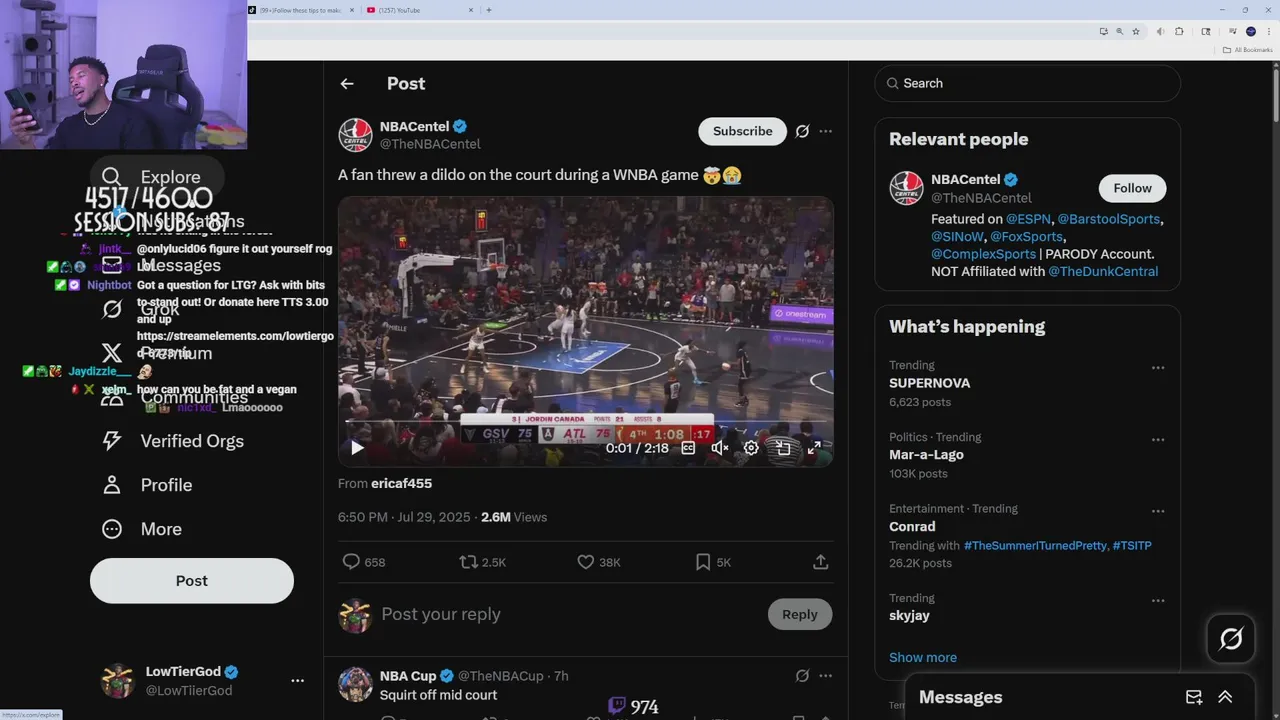Open the #TheSummerITurnedPretty hashtag
This screenshot has width=1280, height=720.
pyautogui.click(x=1035, y=546)
